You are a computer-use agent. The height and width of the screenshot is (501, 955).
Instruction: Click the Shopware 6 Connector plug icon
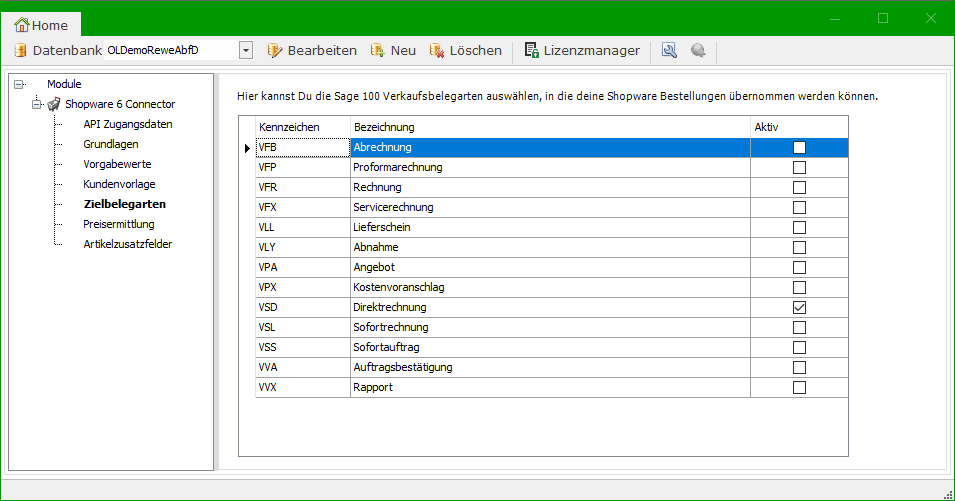[54, 104]
